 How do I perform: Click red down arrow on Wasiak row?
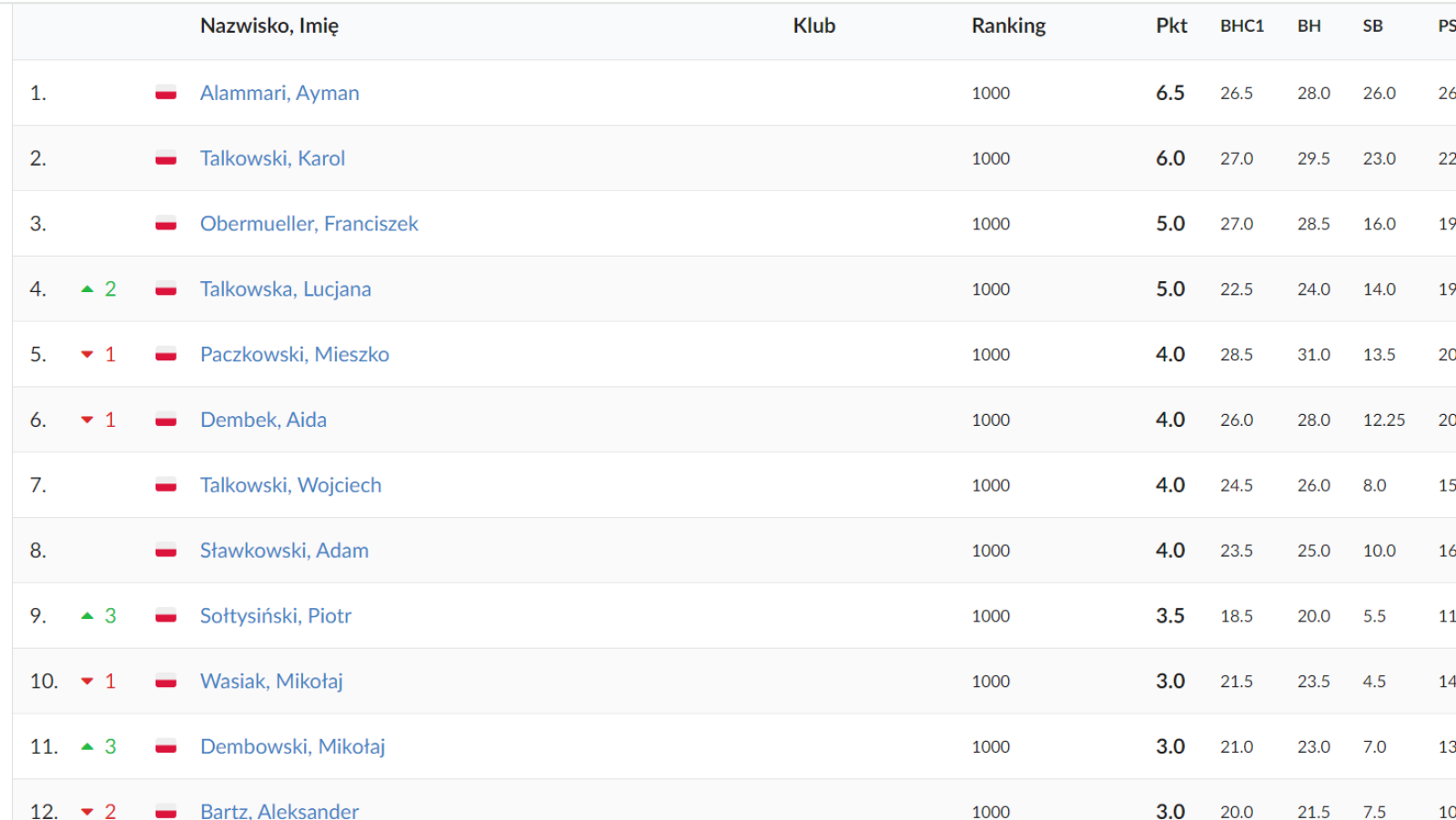[x=87, y=682]
